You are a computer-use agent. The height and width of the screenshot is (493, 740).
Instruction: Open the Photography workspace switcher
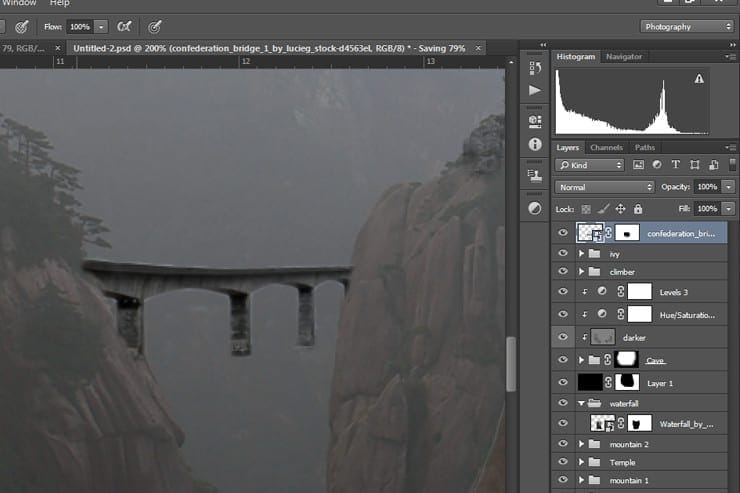coord(686,27)
